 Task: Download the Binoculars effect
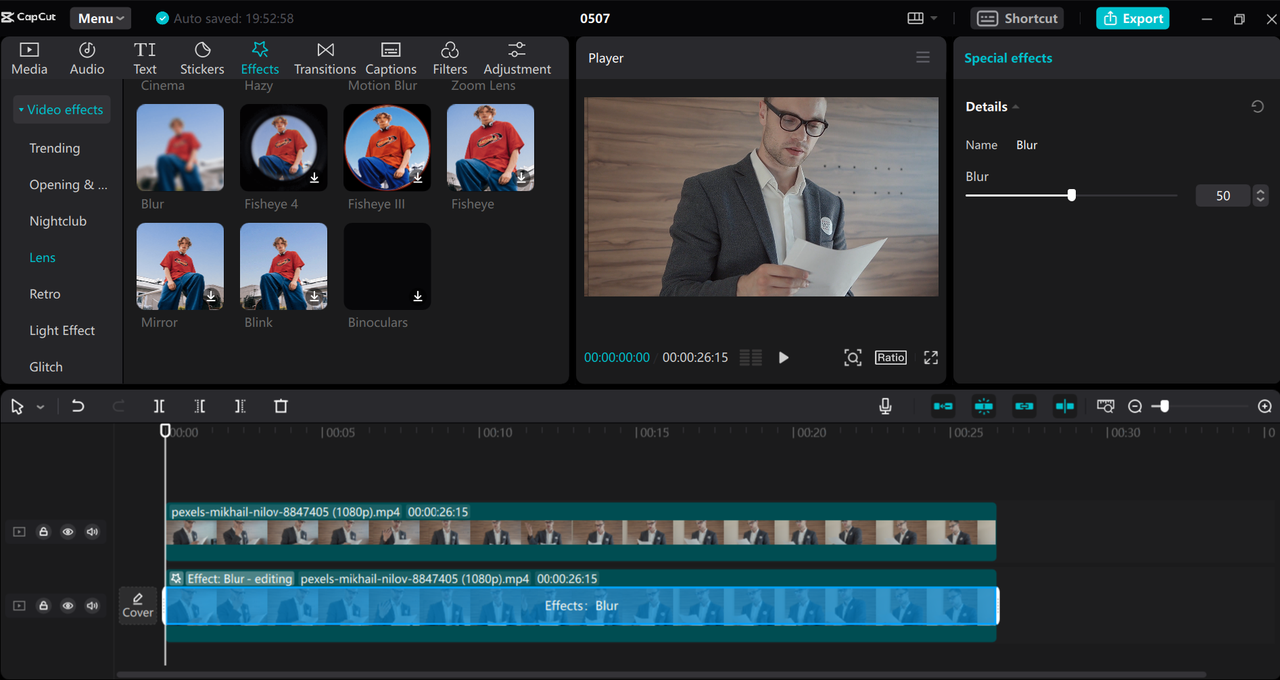click(418, 297)
